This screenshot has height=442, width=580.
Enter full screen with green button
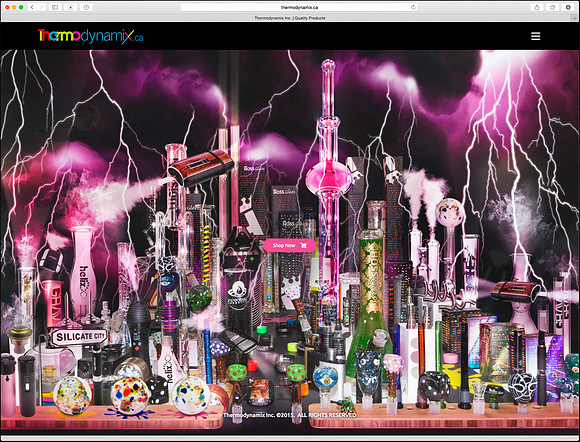pos(21,7)
